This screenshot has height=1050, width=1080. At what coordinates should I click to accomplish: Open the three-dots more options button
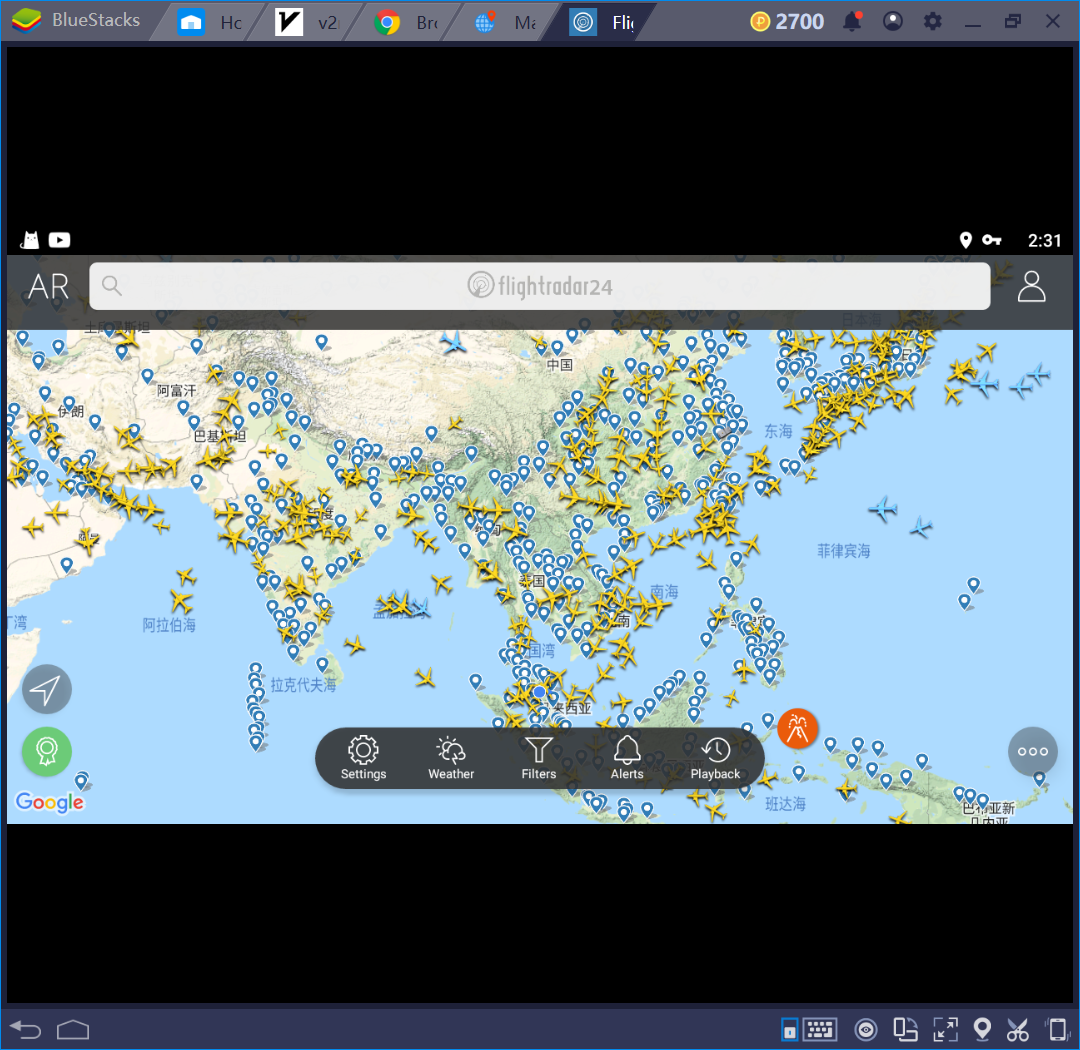pos(1032,751)
